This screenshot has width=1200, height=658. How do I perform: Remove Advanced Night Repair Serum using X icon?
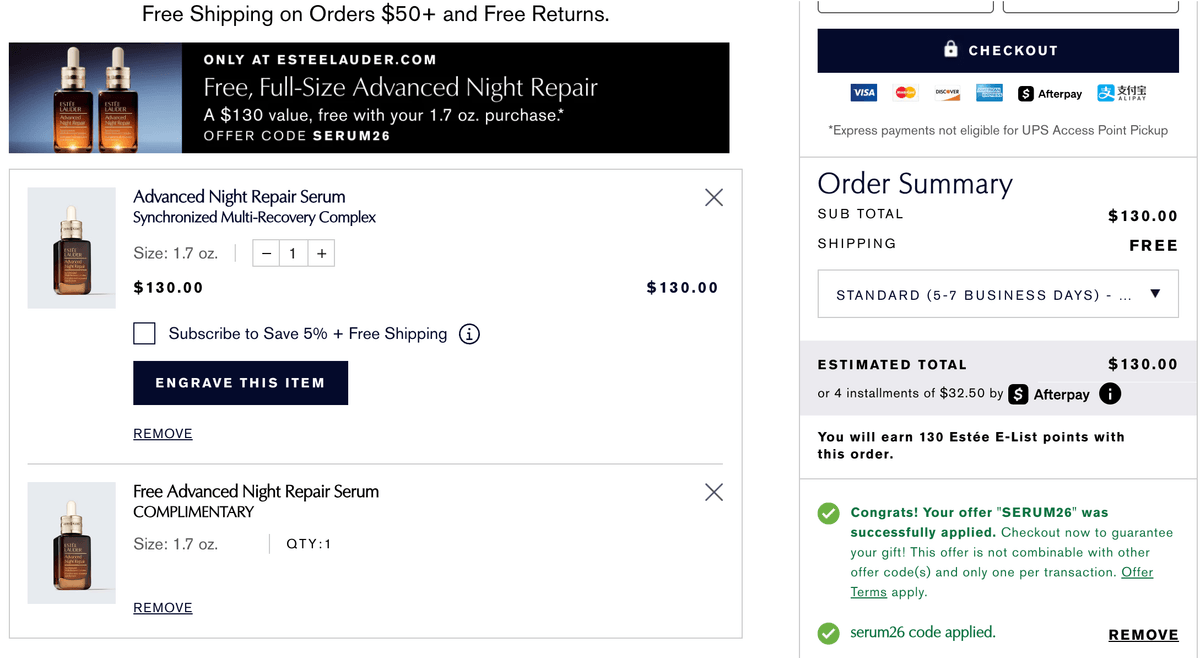tap(714, 197)
